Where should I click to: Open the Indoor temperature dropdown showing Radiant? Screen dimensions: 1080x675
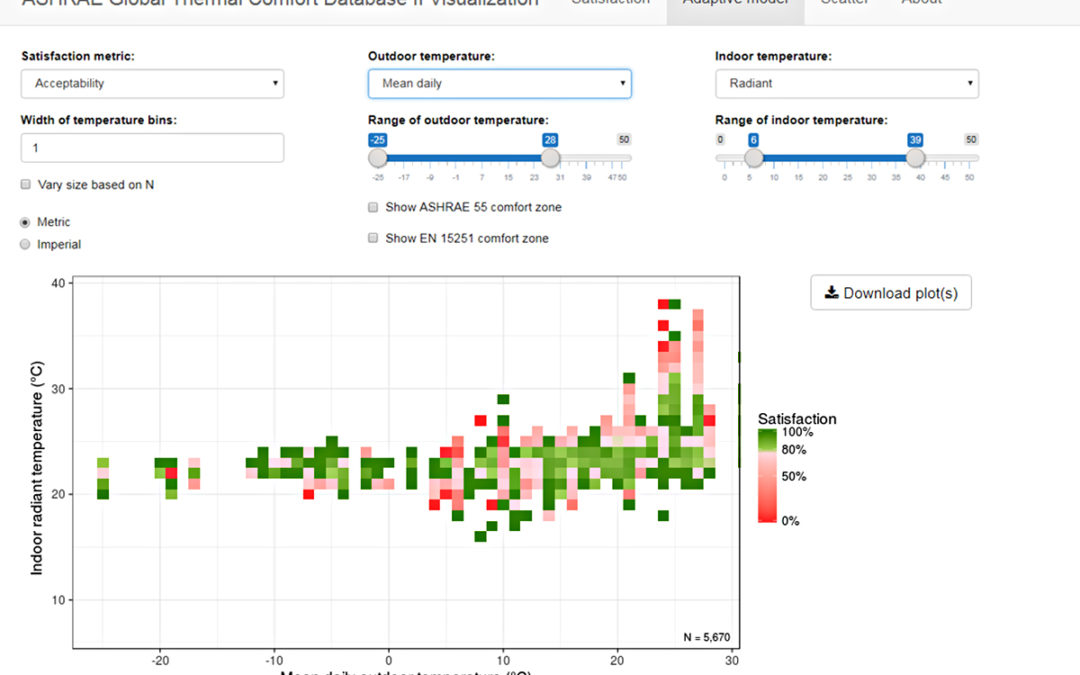click(847, 83)
